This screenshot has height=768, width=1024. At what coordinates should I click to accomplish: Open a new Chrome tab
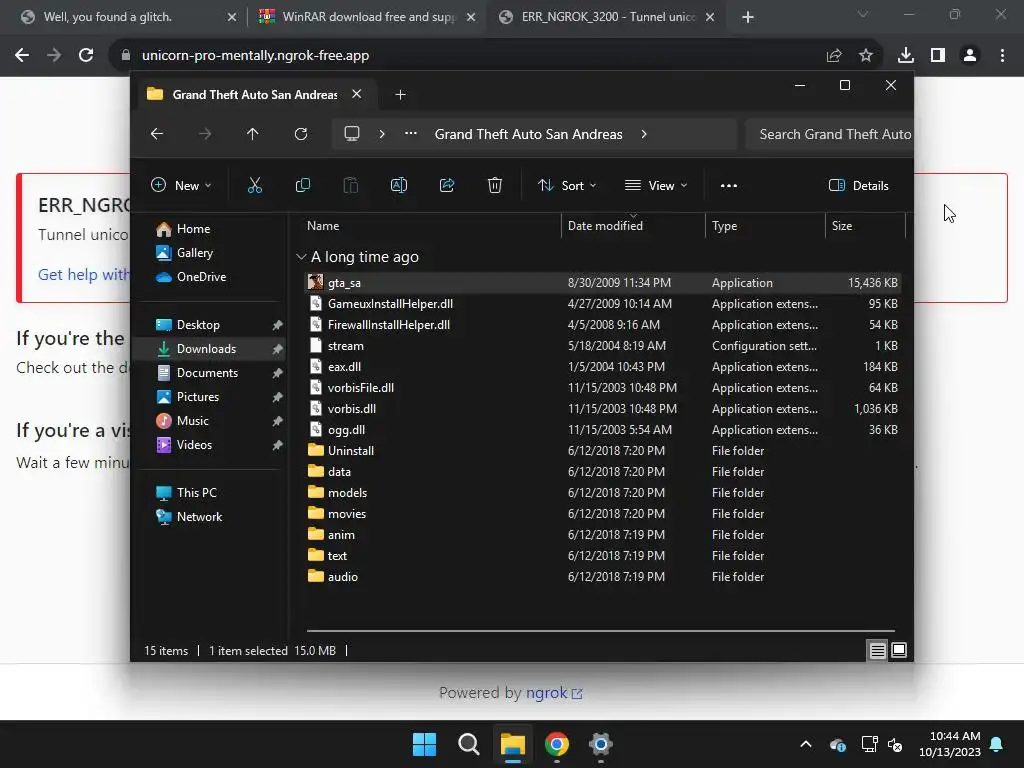748,18
